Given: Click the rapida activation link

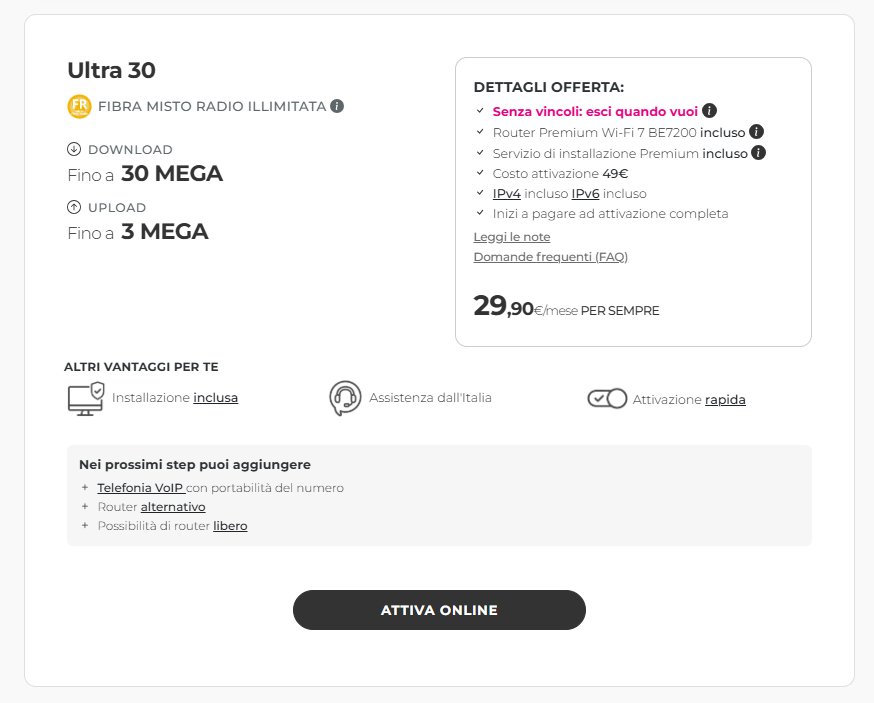Looking at the screenshot, I should (725, 400).
